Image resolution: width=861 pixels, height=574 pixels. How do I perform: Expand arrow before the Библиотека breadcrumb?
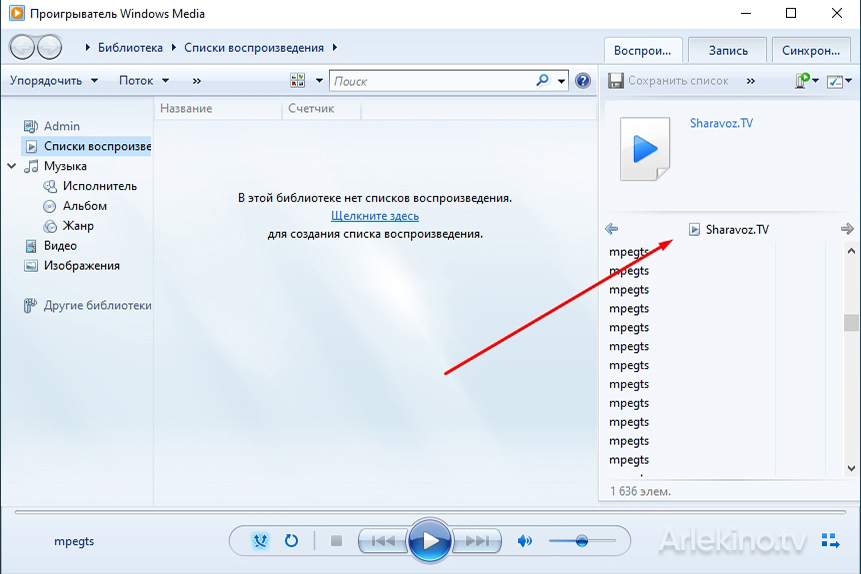point(87,47)
